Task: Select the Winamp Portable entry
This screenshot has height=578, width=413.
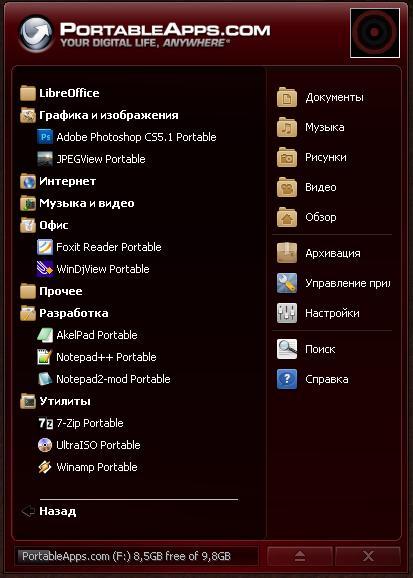Action: tap(97, 467)
